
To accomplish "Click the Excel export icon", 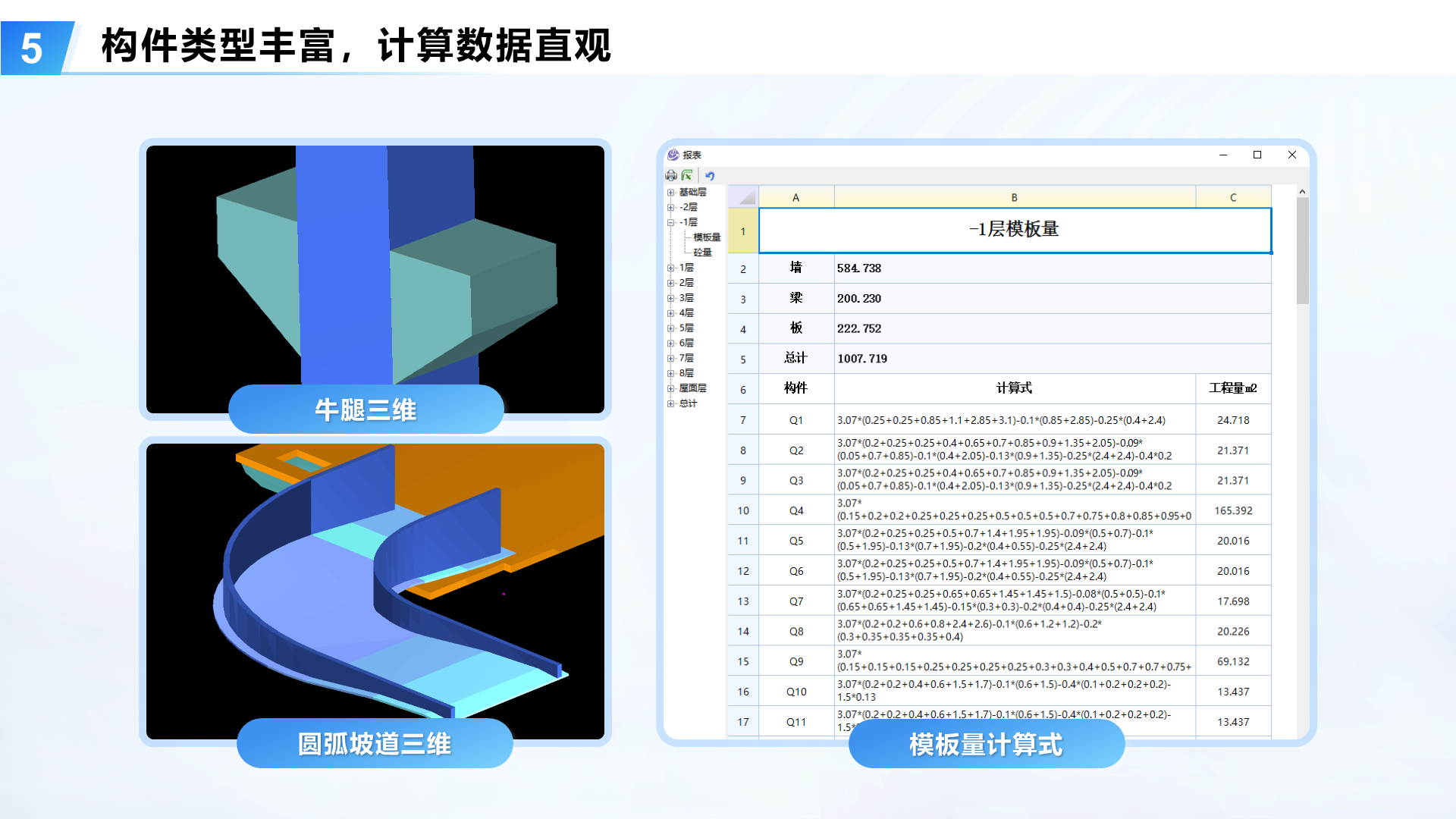I will 687,175.
